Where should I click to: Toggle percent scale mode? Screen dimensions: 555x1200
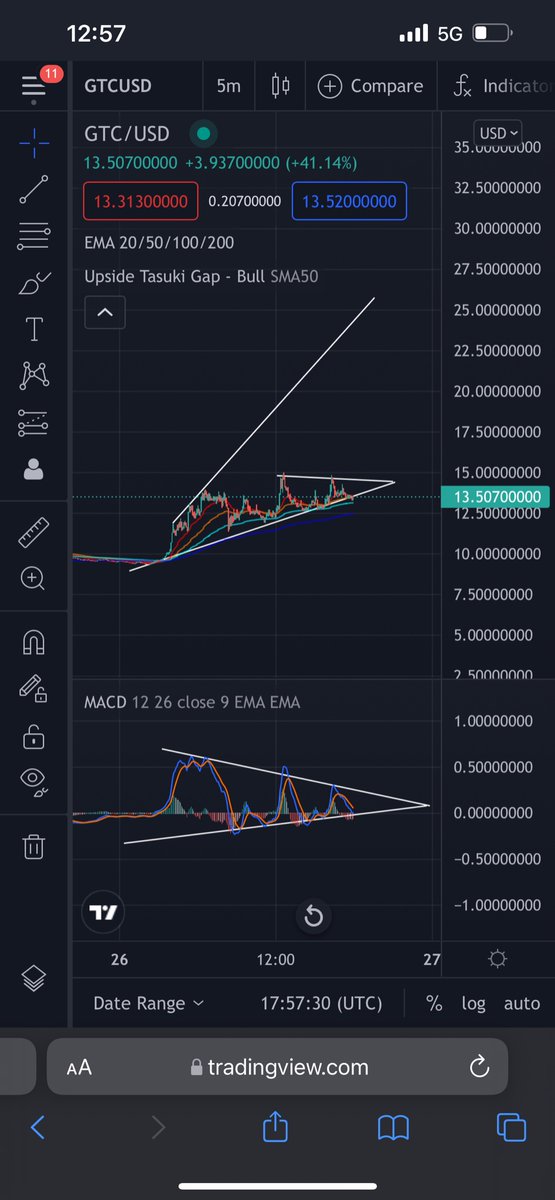pos(434,1003)
